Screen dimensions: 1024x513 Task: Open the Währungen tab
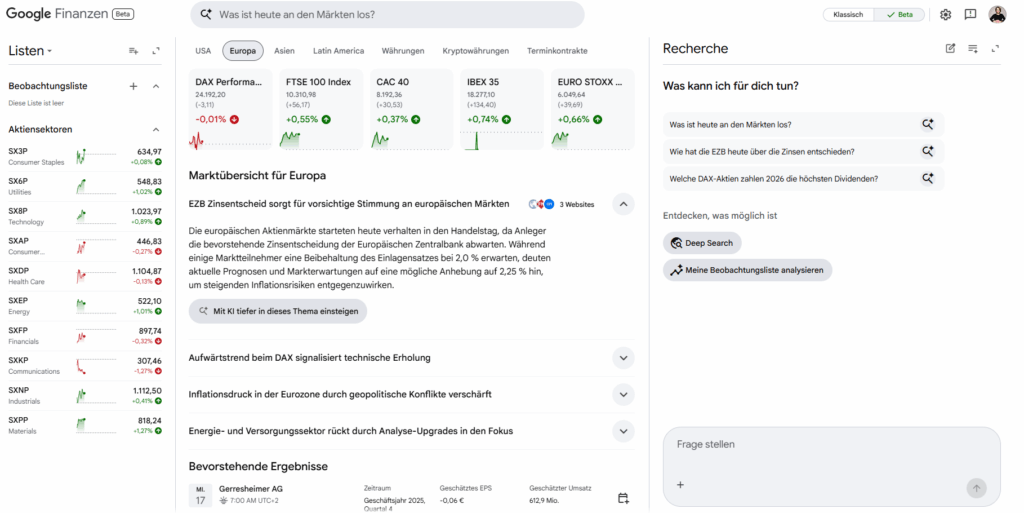pyautogui.click(x=403, y=51)
